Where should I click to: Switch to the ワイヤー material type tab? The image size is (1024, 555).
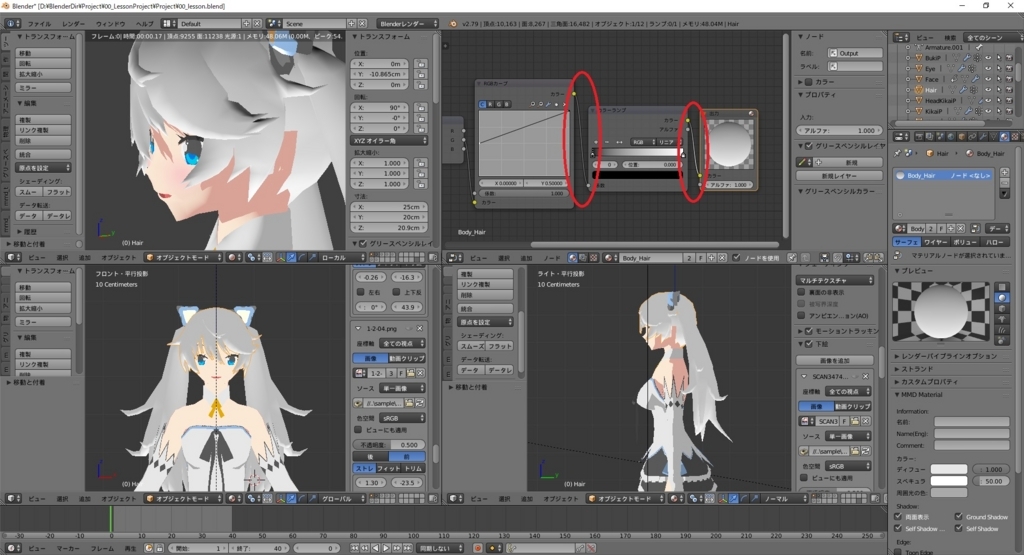935,242
